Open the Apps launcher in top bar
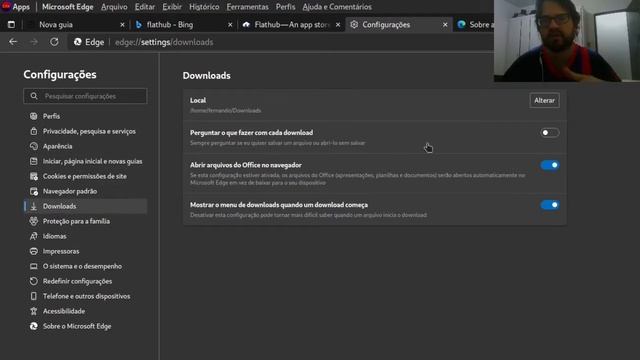 click(x=16, y=7)
